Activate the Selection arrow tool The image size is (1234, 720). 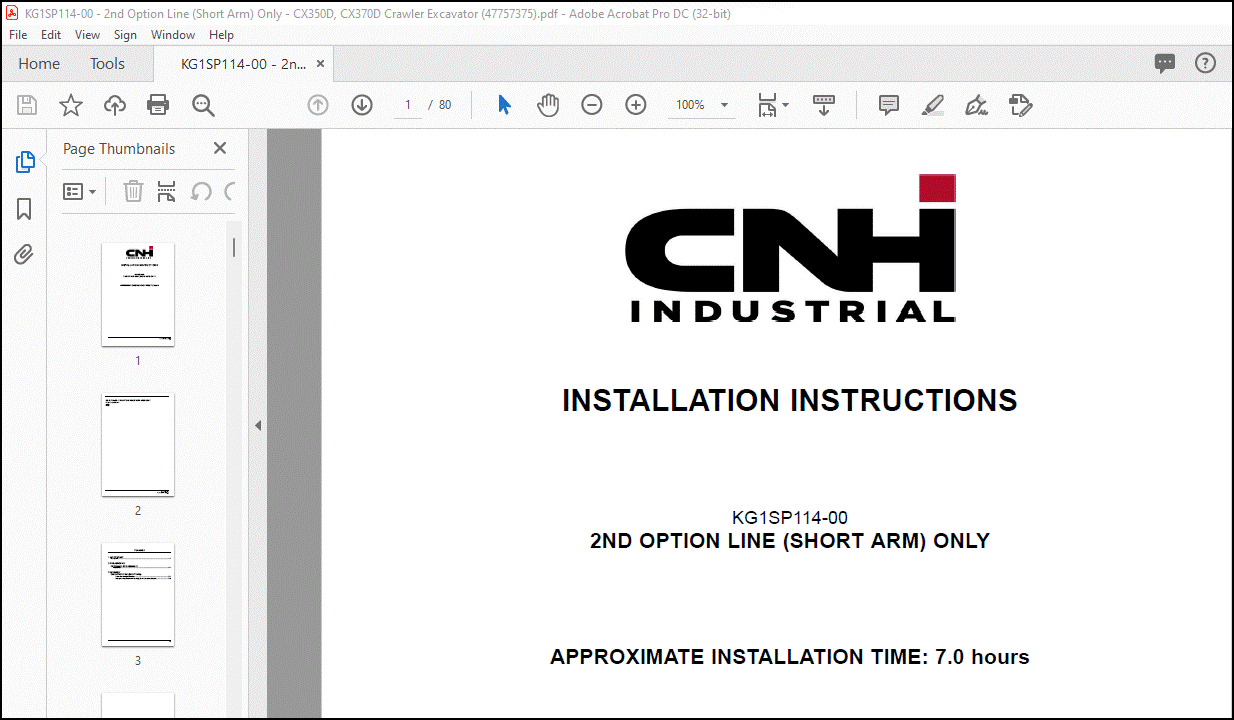click(504, 105)
